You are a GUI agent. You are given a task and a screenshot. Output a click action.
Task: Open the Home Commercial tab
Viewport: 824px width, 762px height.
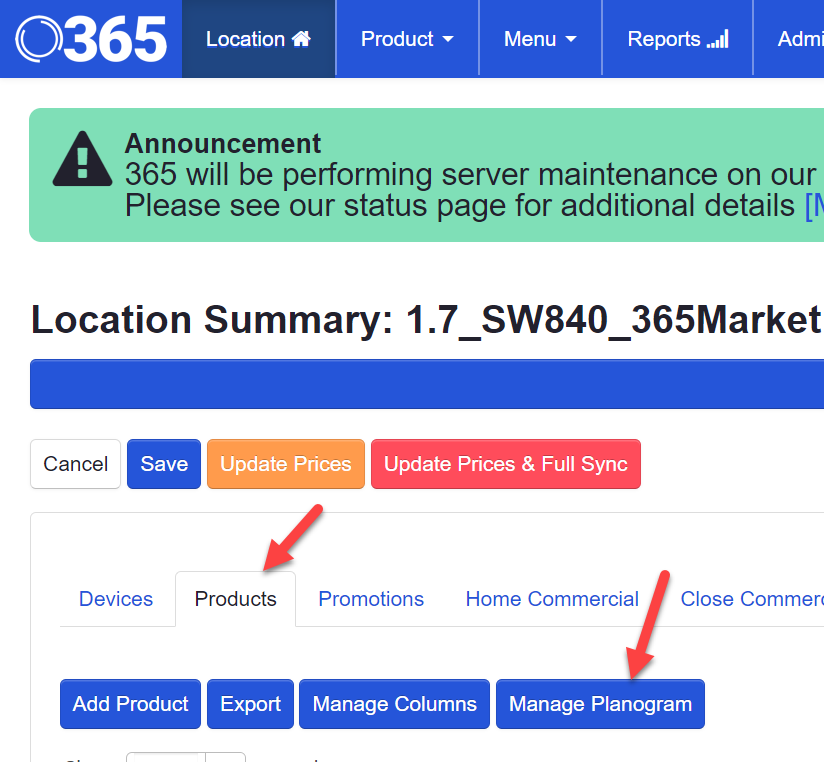click(552, 599)
